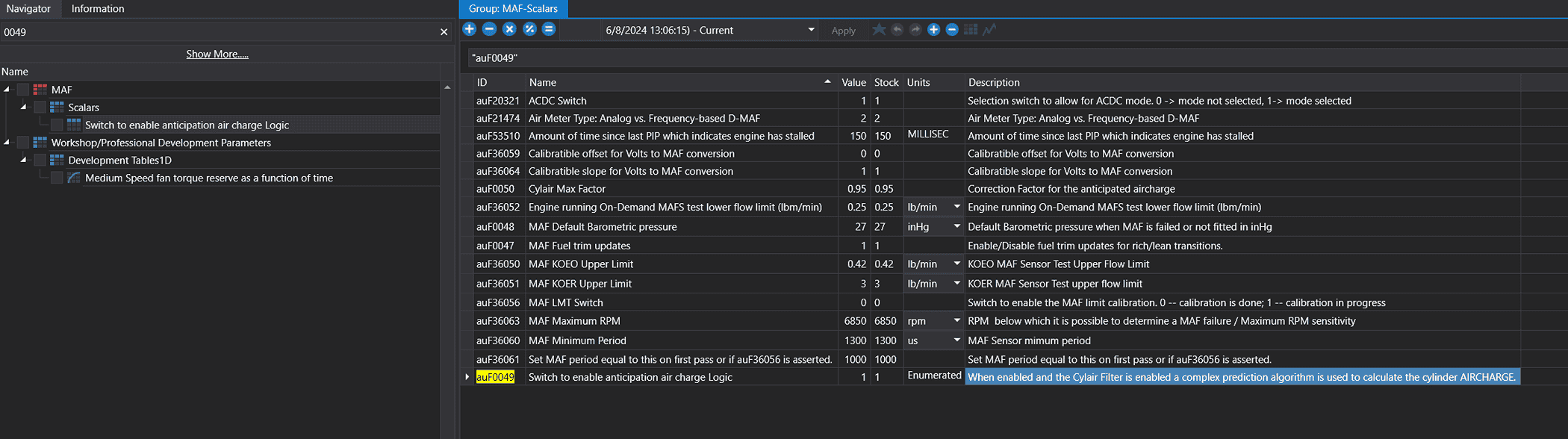This screenshot has height=439, width=1568.
Task: Click the navigator tree scroll-up arrow
Action: pos(447,87)
